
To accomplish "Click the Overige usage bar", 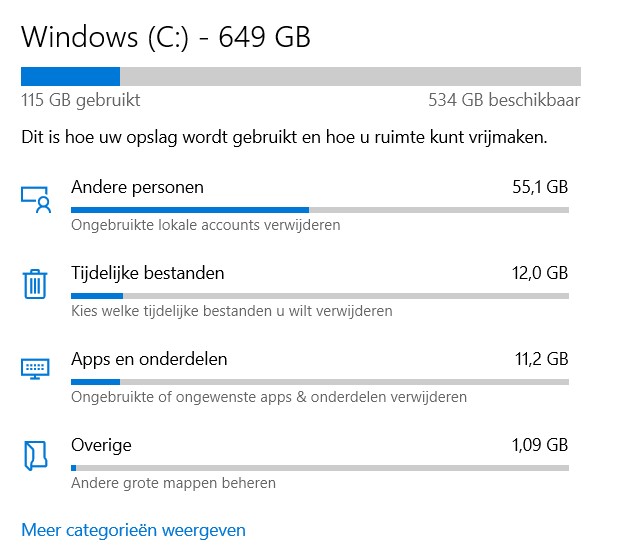I will click(319, 468).
